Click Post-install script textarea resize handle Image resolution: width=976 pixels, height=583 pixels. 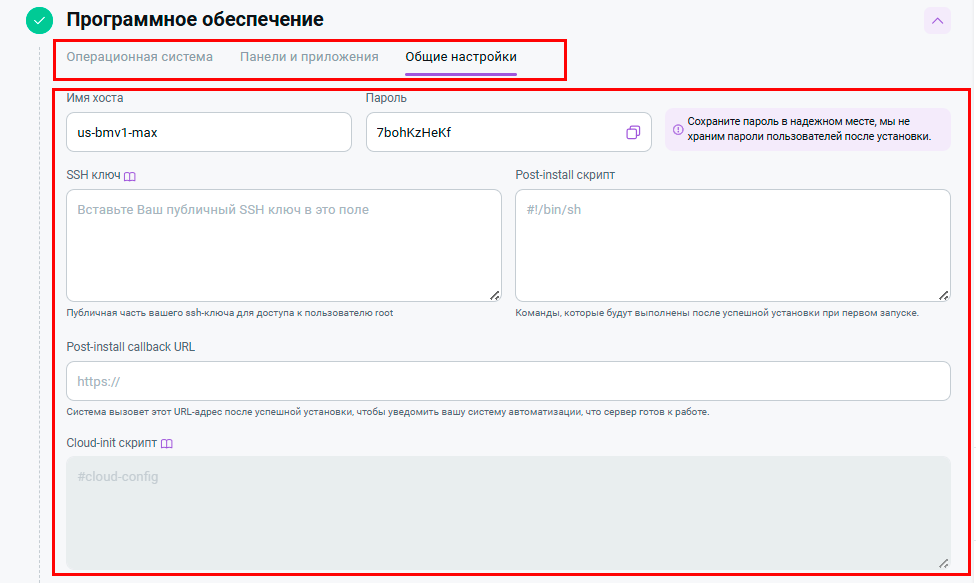point(943,295)
